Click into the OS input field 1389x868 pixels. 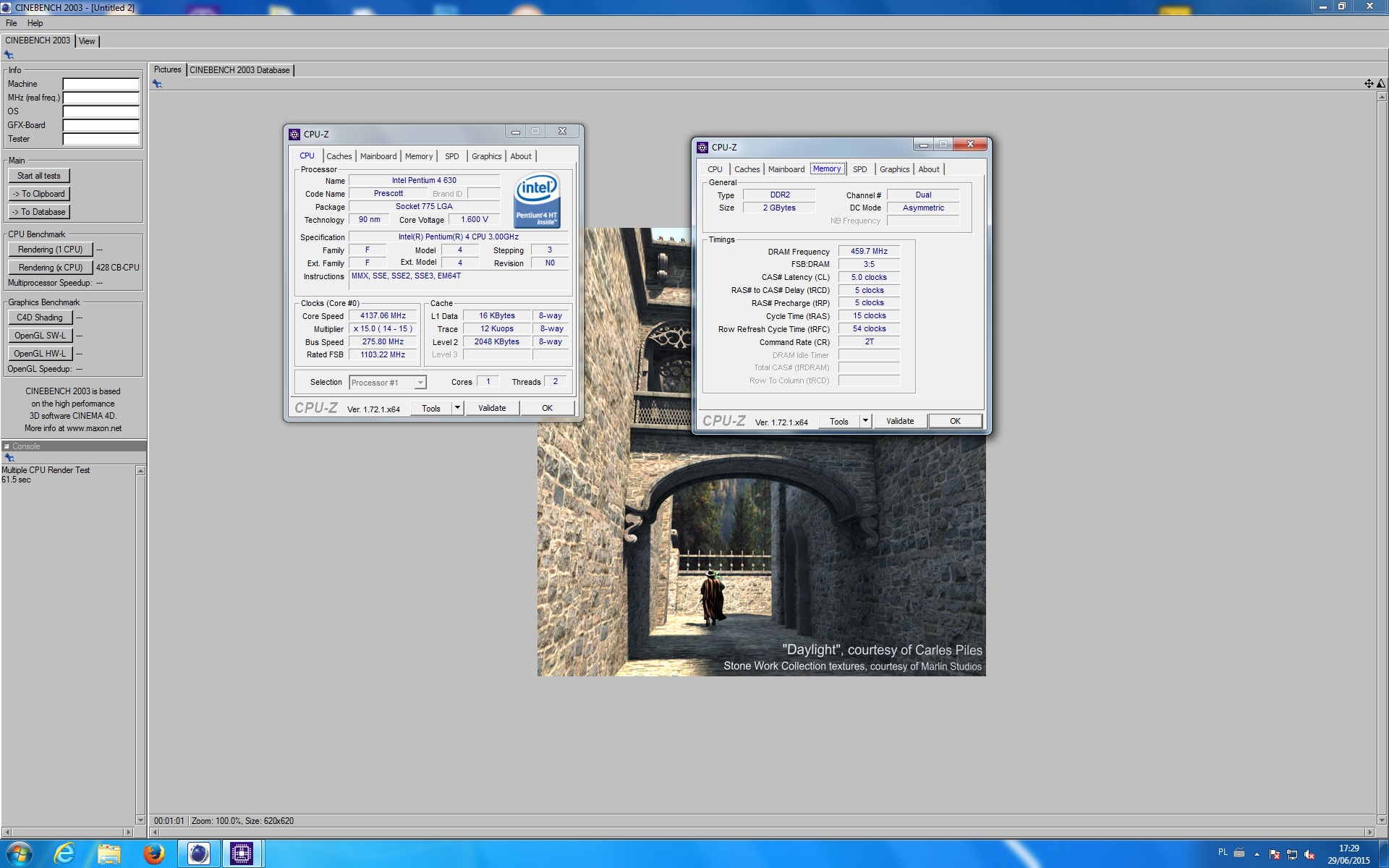coord(101,111)
